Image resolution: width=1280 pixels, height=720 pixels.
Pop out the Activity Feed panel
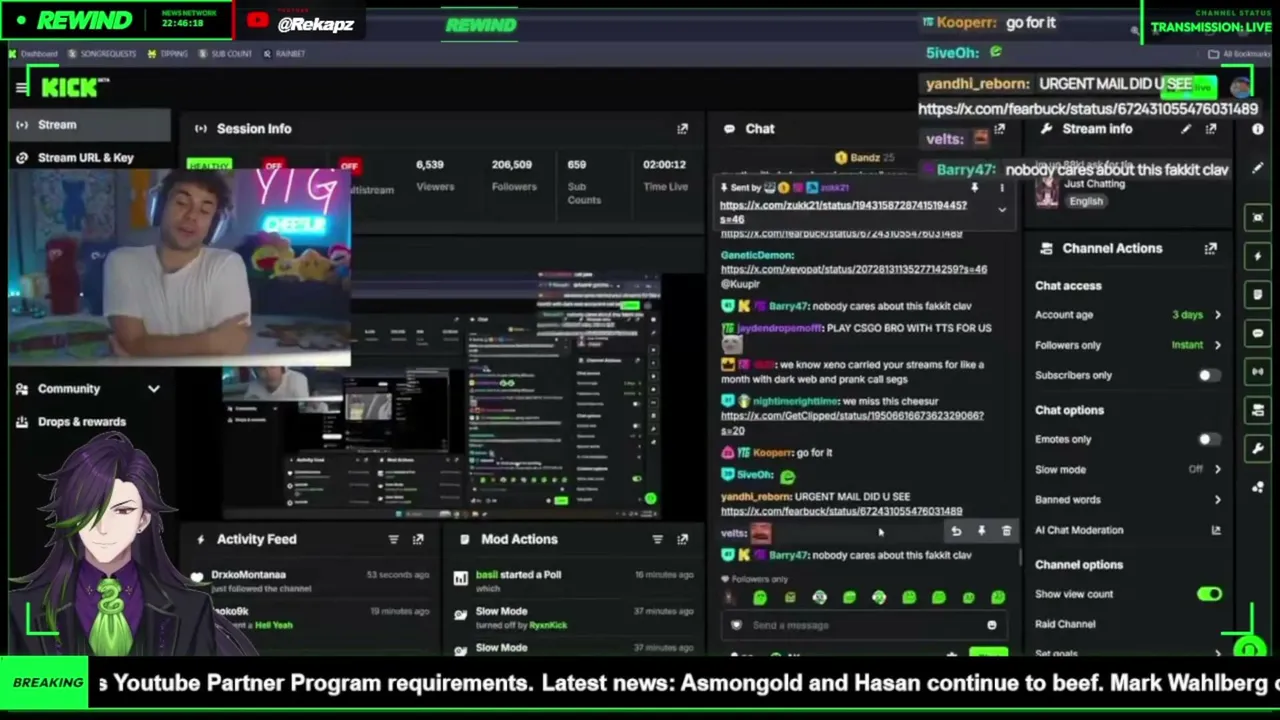click(x=418, y=539)
